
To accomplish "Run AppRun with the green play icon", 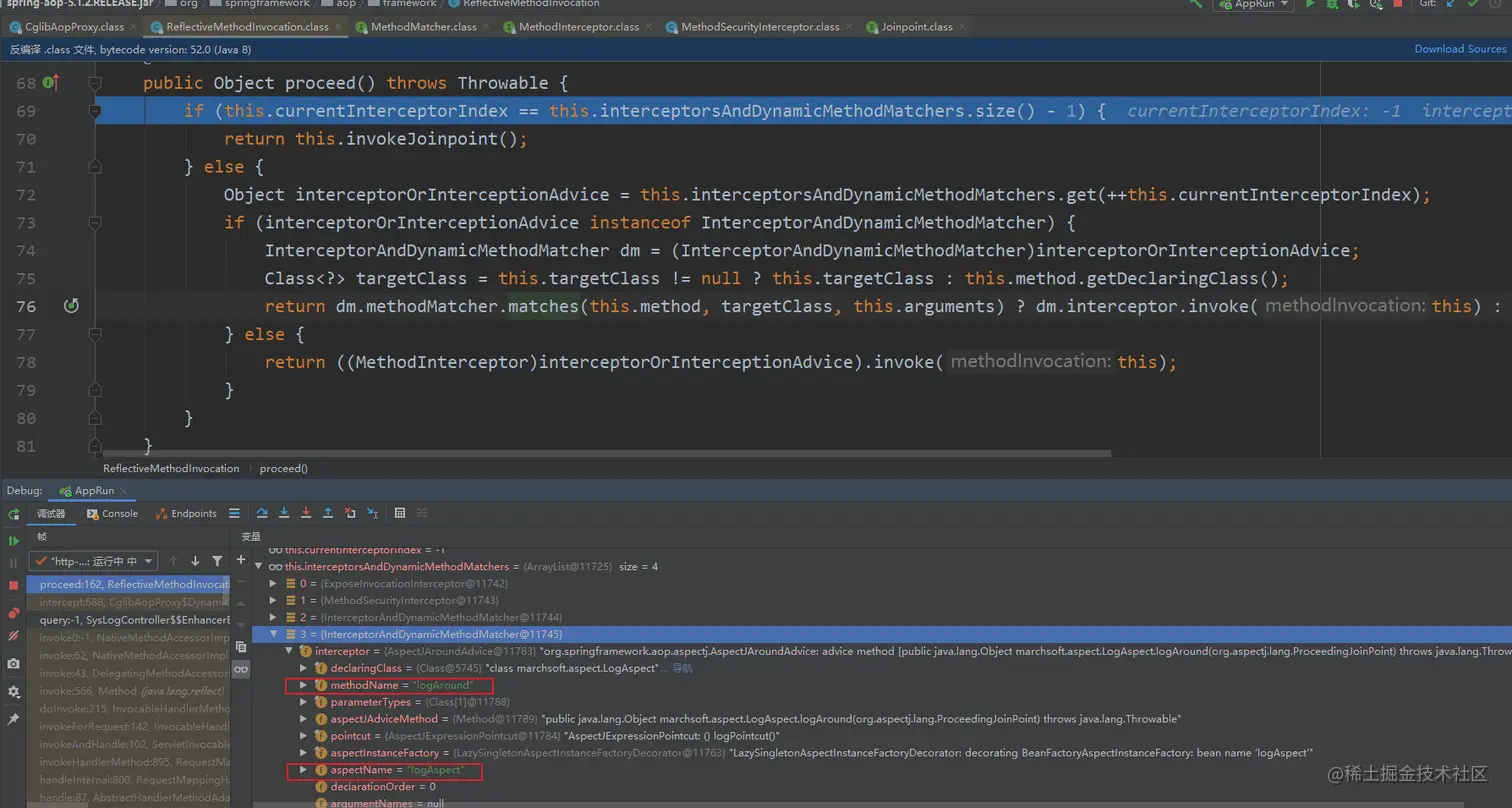I will coord(1310,4).
